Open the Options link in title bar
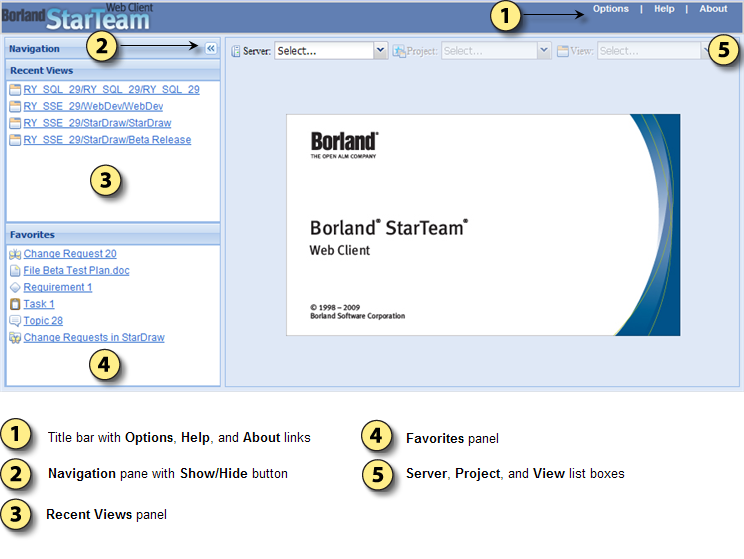 (x=610, y=9)
